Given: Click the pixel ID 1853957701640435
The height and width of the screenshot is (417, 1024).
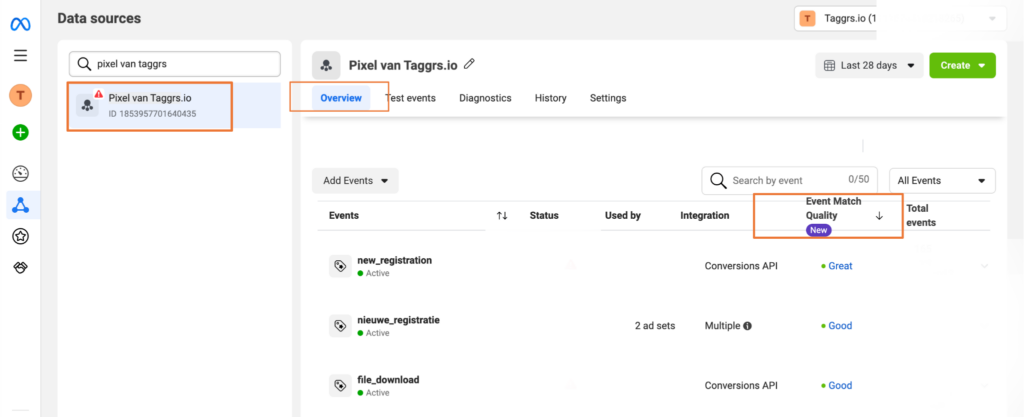Looking at the screenshot, I should coord(152,114).
